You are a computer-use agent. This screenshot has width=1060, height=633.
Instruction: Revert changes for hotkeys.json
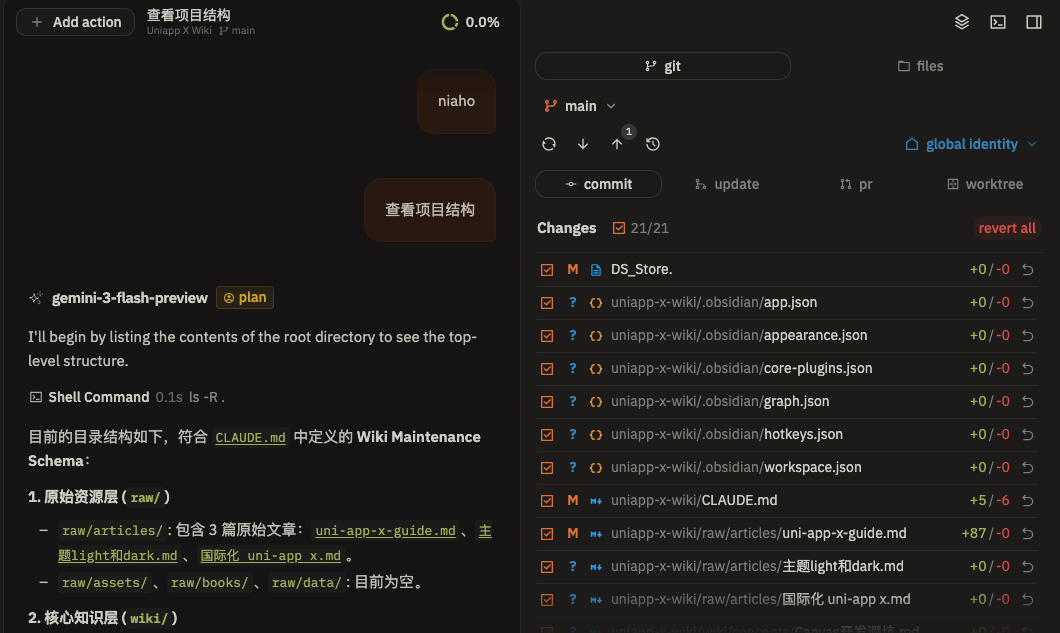point(1028,434)
